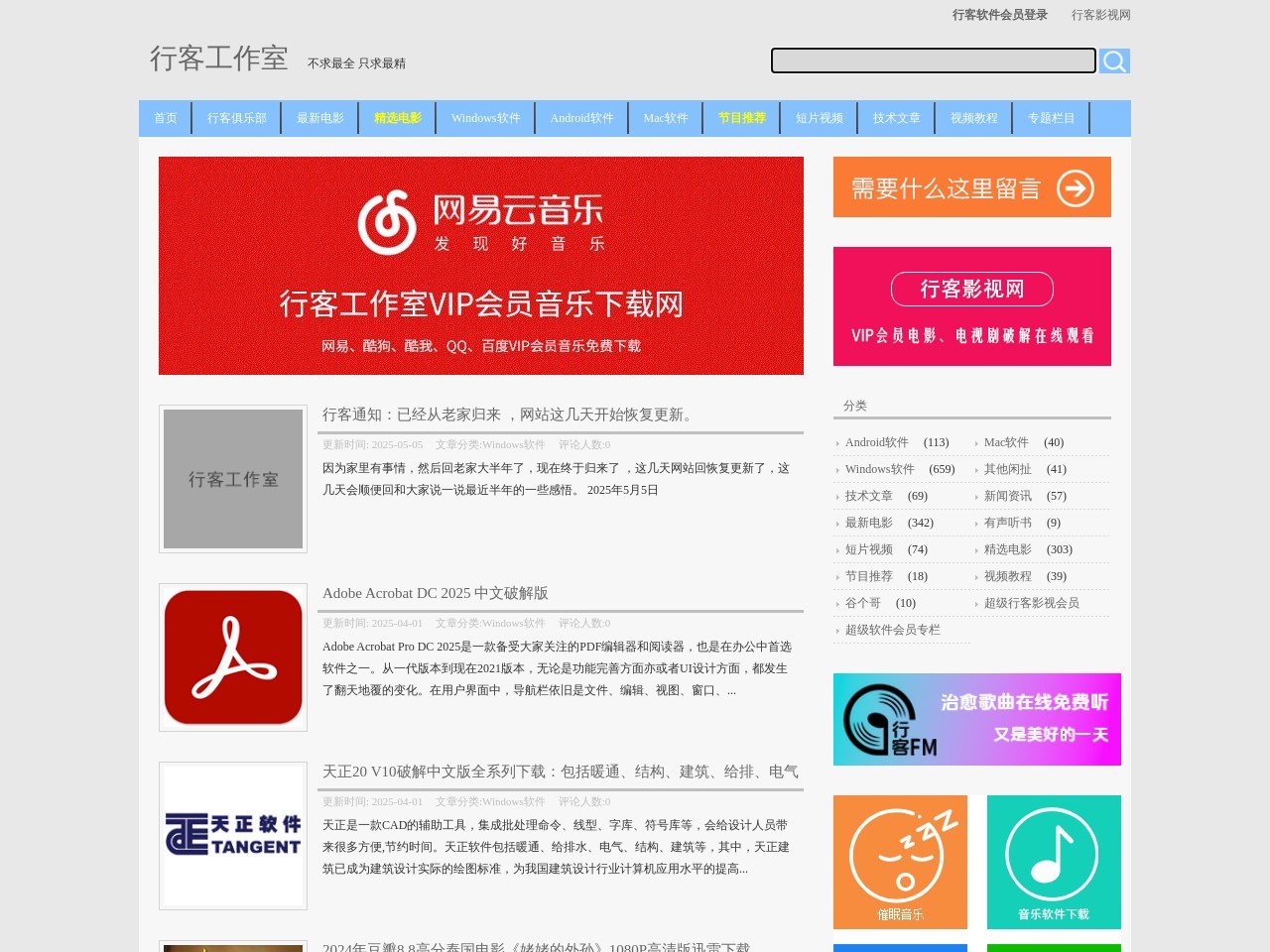Click the 行客影视网 pink banner
Viewport: 1270px width, 952px height.
point(972,306)
